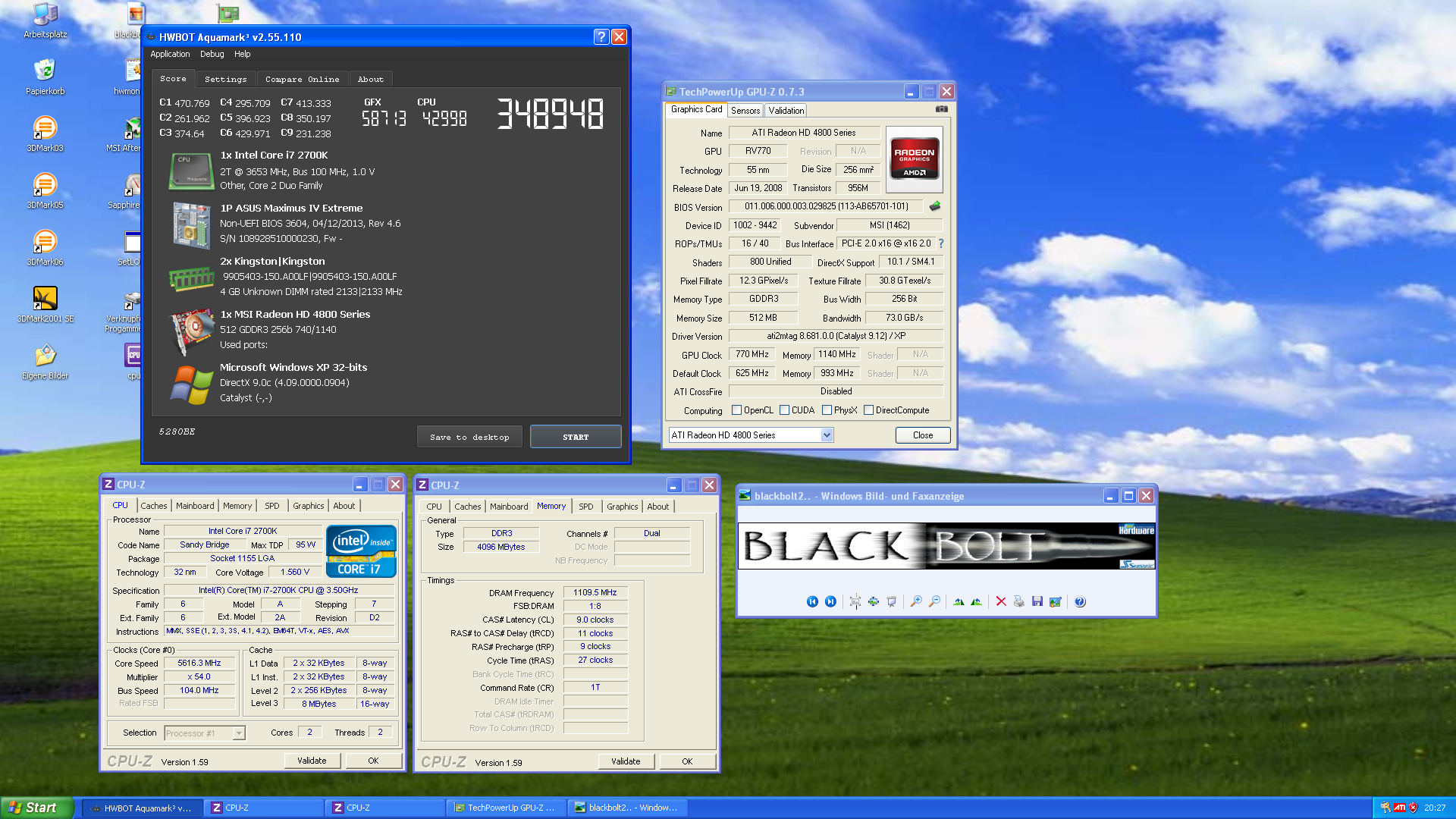1456x819 pixels.
Task: Open the Windows Start menu
Action: 36,808
